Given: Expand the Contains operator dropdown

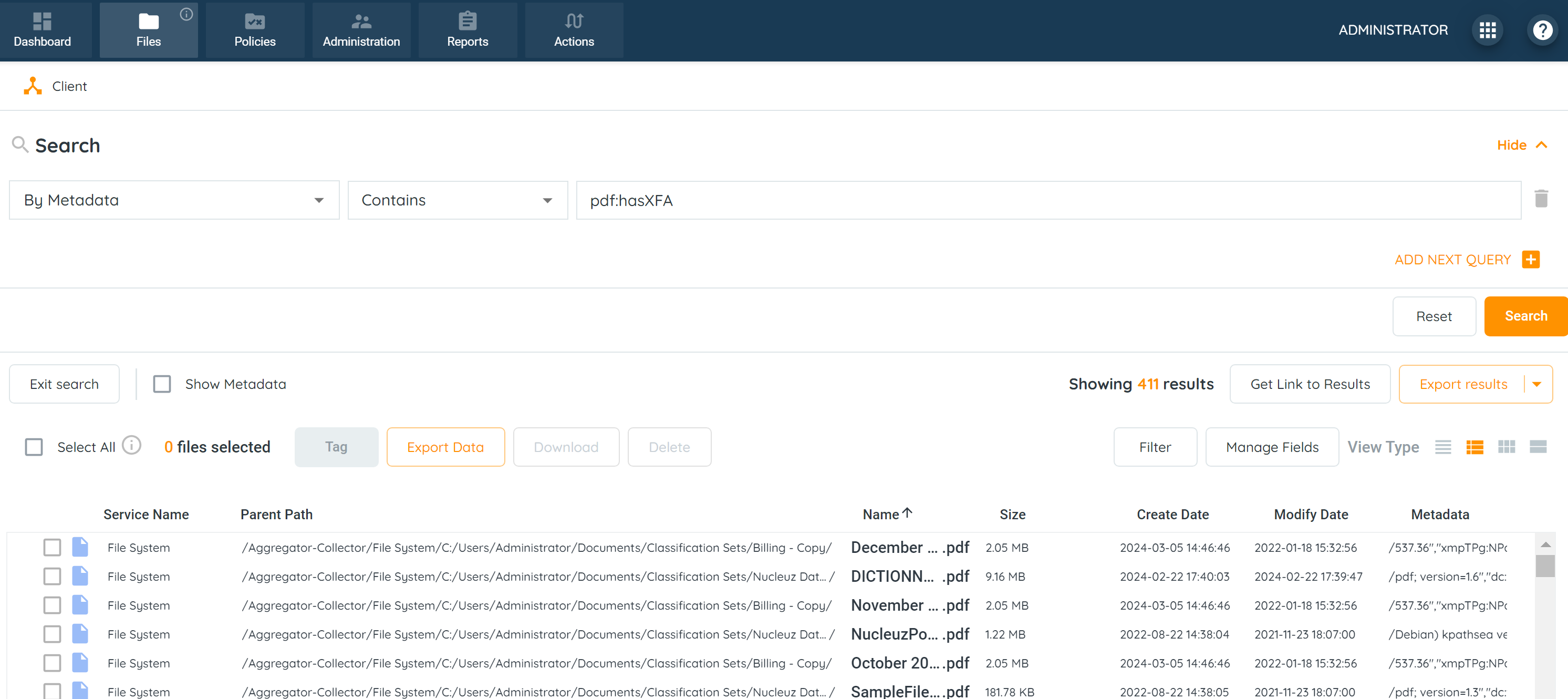Looking at the screenshot, I should [457, 200].
